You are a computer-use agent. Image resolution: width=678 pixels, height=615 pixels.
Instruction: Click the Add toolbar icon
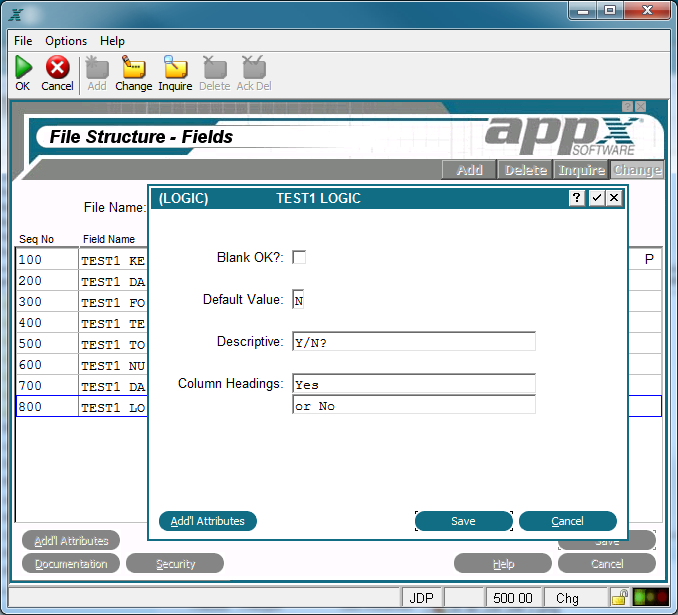[x=97, y=67]
